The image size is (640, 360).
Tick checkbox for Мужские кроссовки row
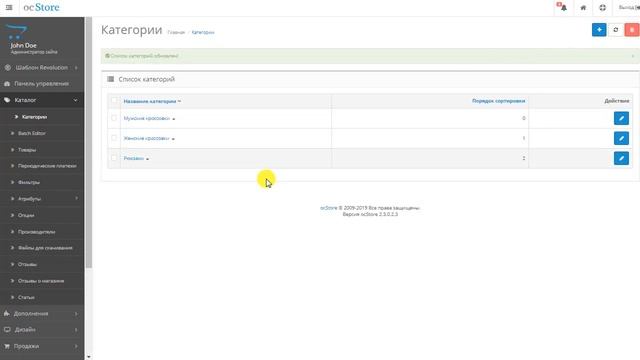point(114,118)
